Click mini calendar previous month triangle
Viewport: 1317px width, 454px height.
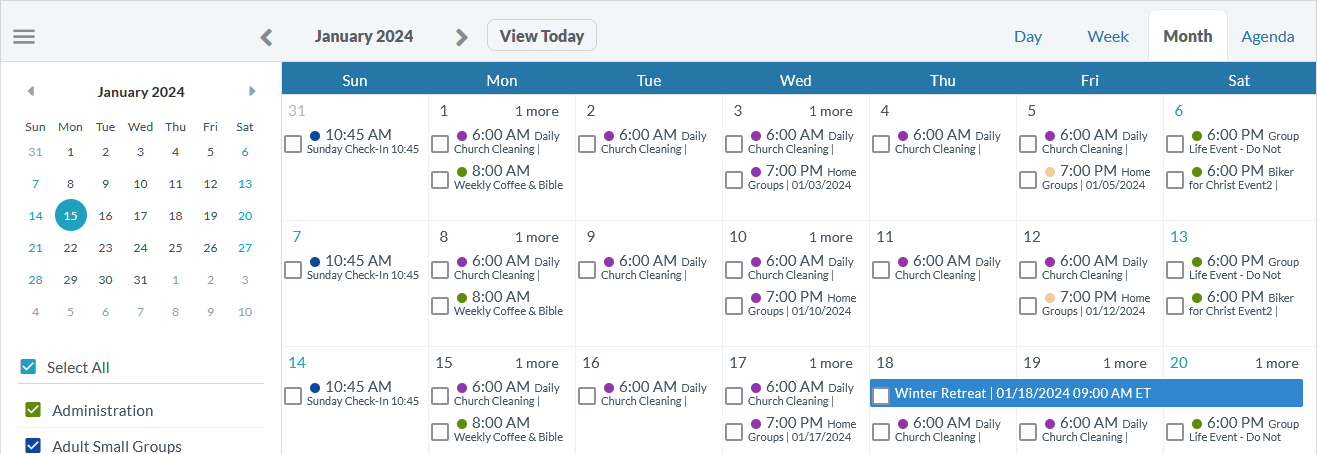[31, 91]
